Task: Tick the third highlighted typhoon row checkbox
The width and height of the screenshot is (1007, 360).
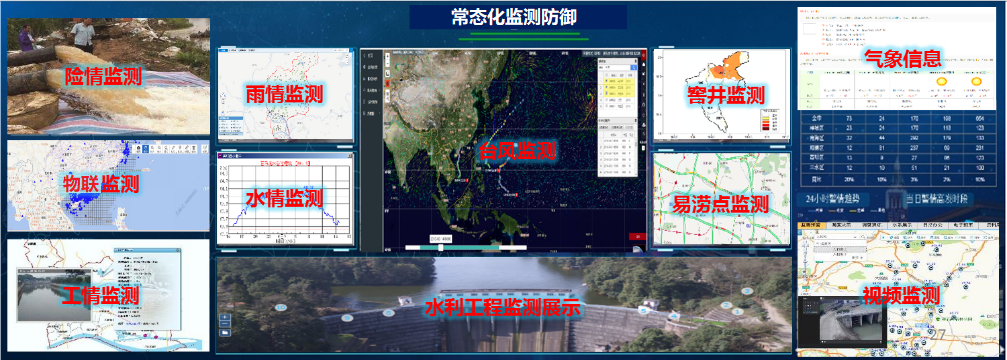Action: (606, 94)
